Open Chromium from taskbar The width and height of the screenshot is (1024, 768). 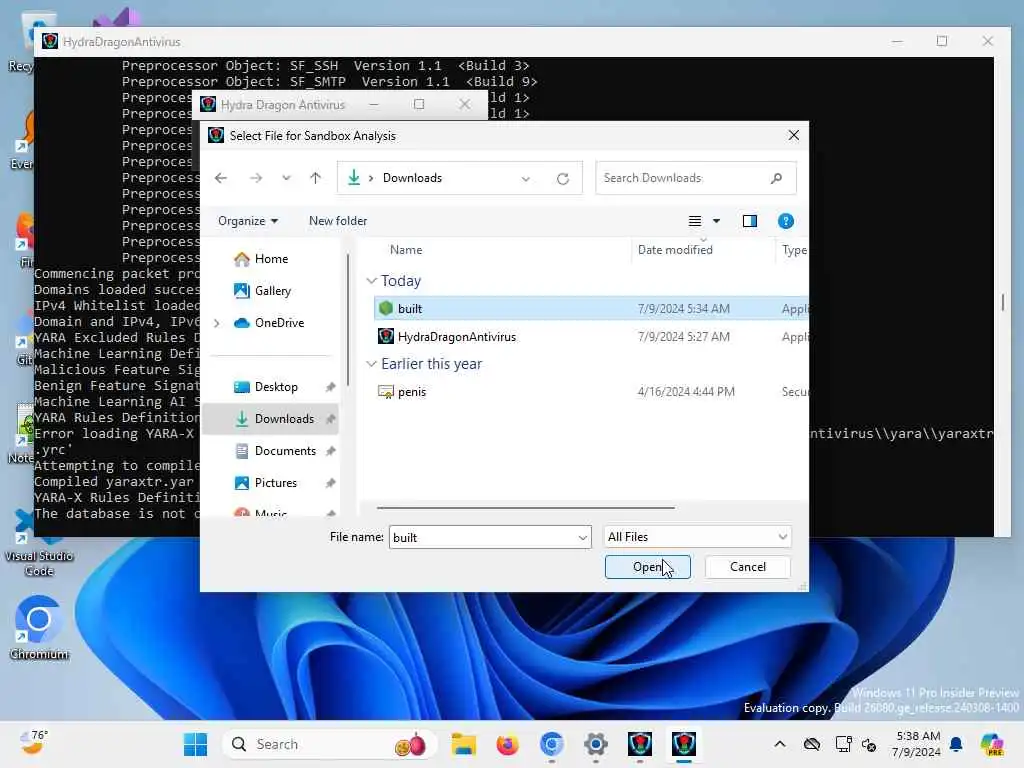[552, 744]
